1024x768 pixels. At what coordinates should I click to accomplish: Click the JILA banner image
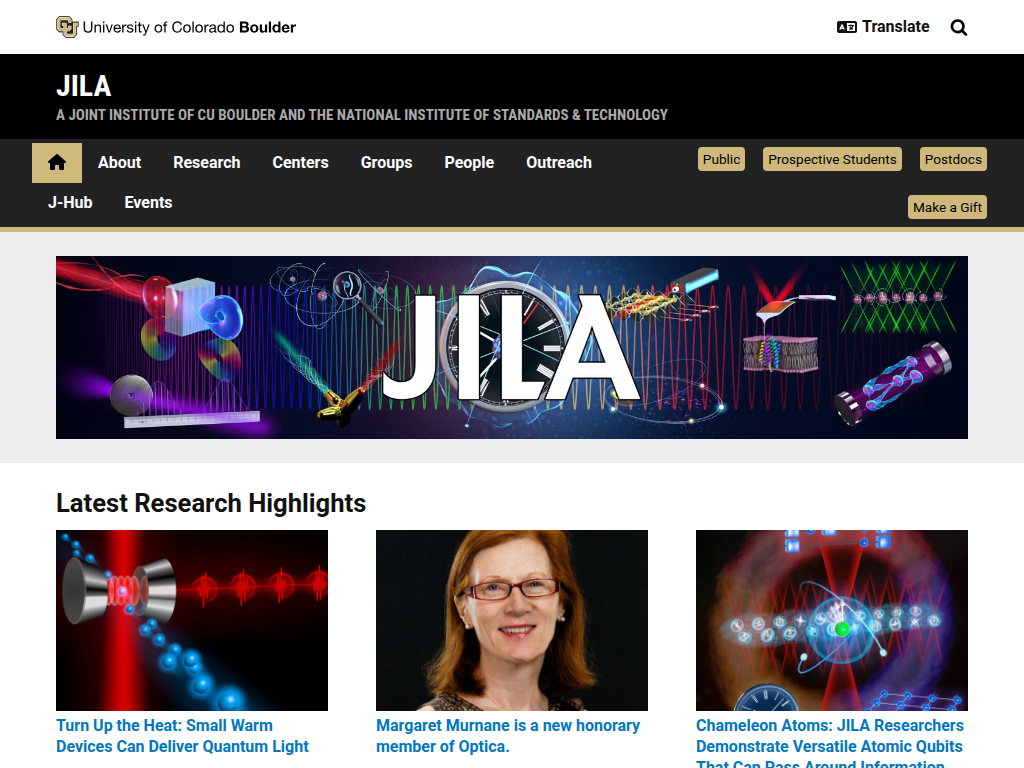pos(512,347)
